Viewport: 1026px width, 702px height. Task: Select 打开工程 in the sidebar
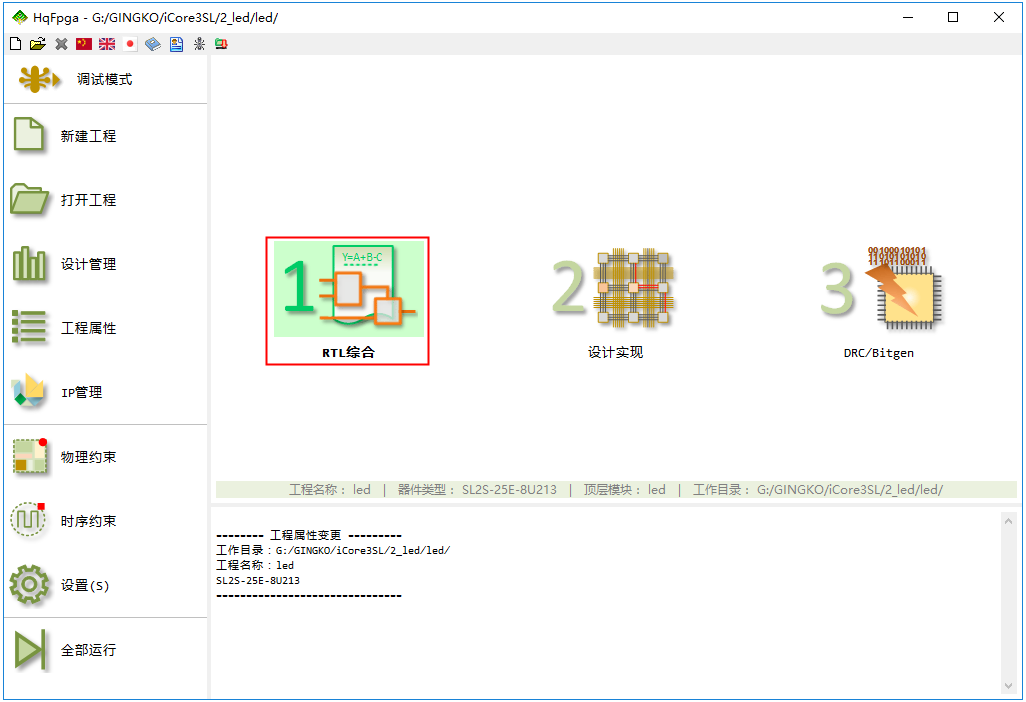[x=88, y=200]
